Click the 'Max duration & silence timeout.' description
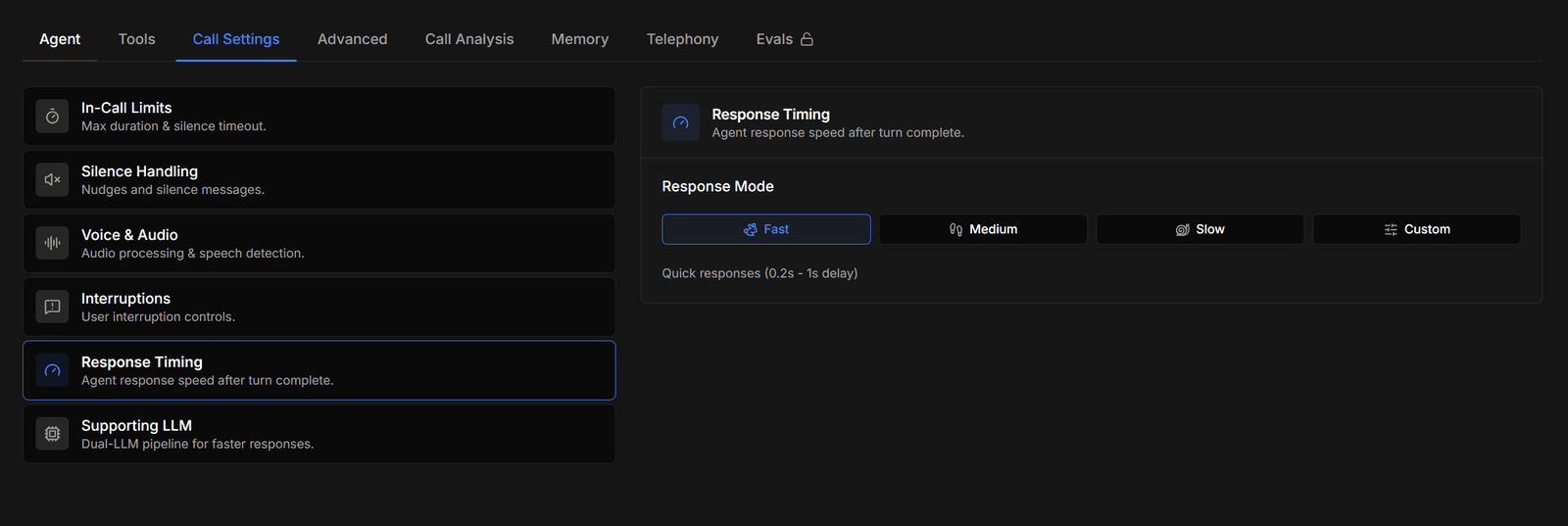Screen dimensions: 1568x526 173,126
